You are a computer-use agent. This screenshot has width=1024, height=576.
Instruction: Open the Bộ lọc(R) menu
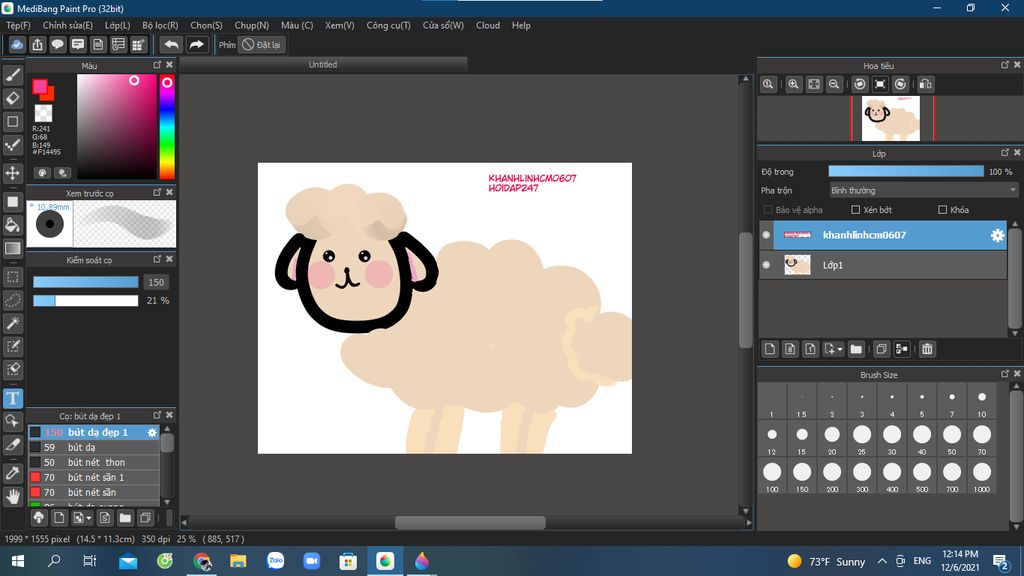[160, 25]
